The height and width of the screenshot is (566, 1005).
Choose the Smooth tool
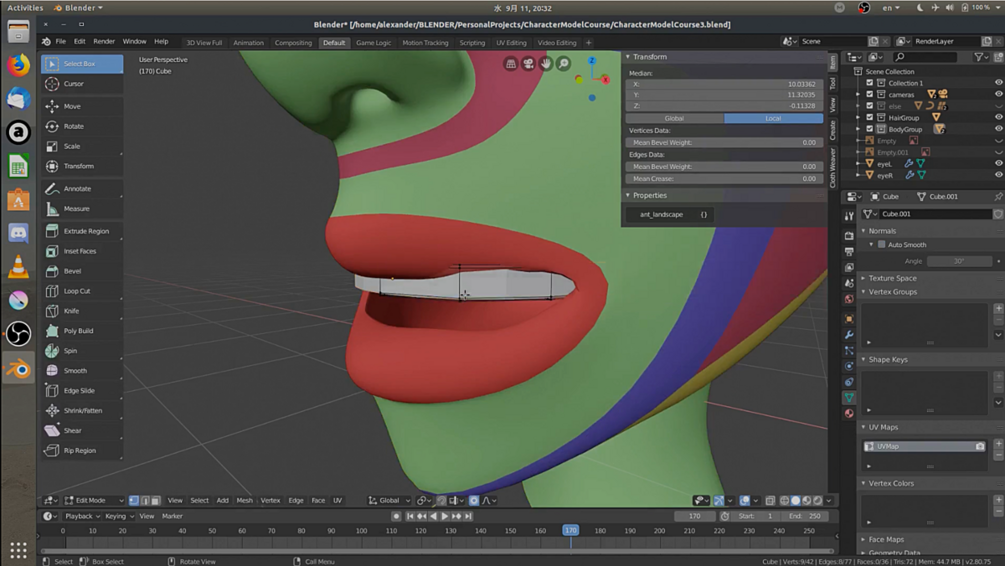[82, 370]
